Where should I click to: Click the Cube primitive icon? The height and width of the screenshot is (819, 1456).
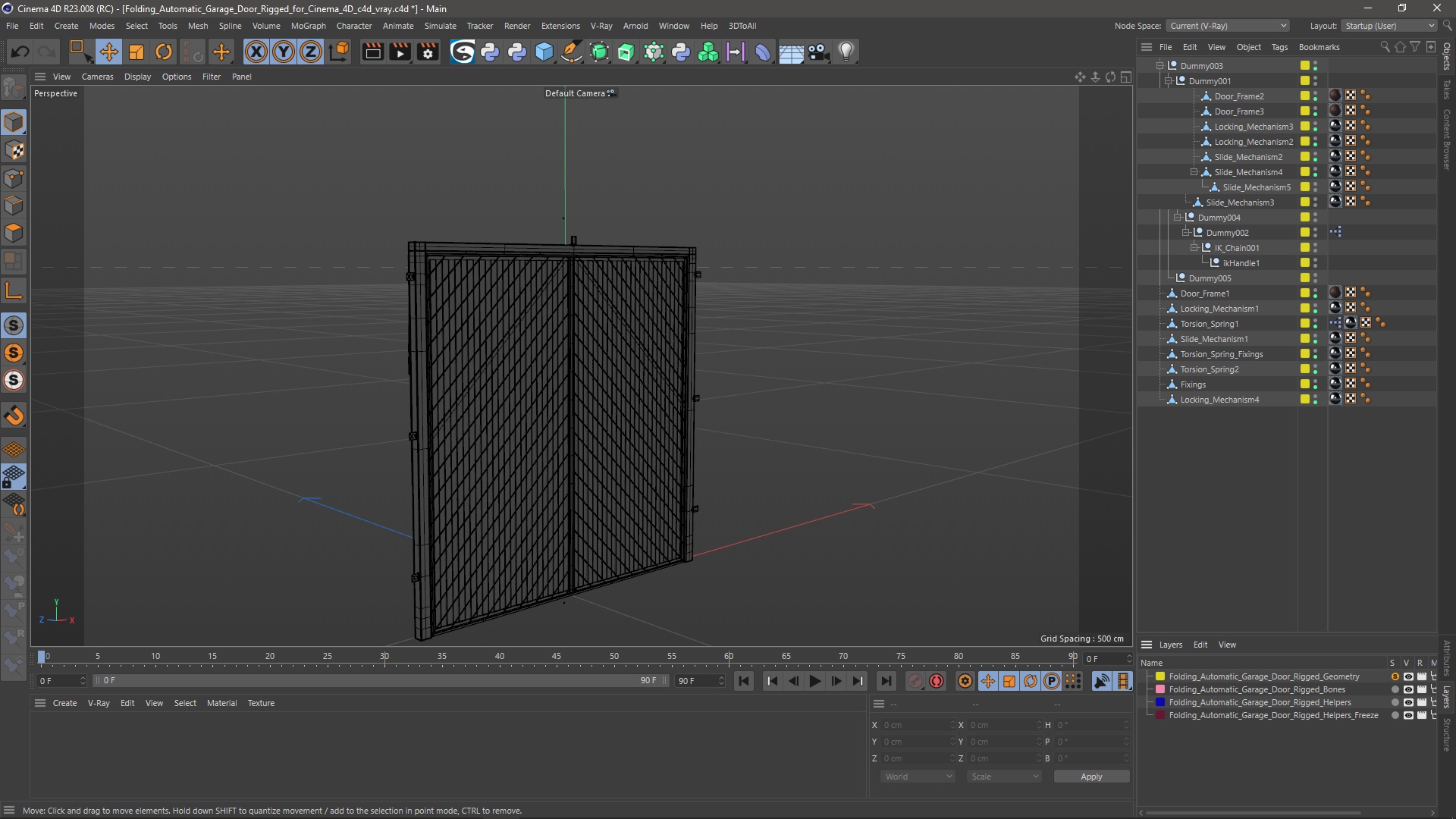pos(544,52)
